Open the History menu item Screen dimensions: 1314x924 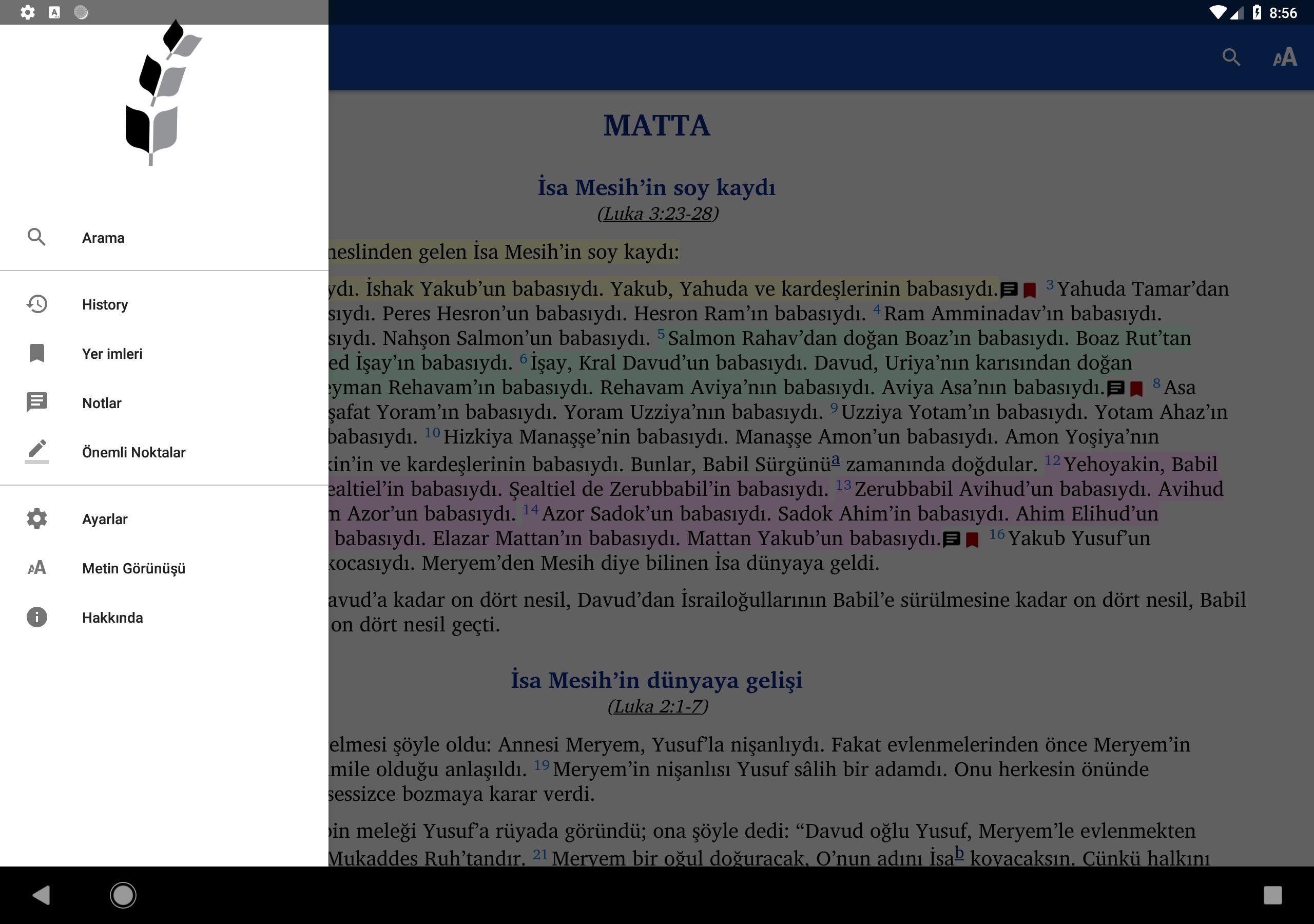click(x=164, y=304)
